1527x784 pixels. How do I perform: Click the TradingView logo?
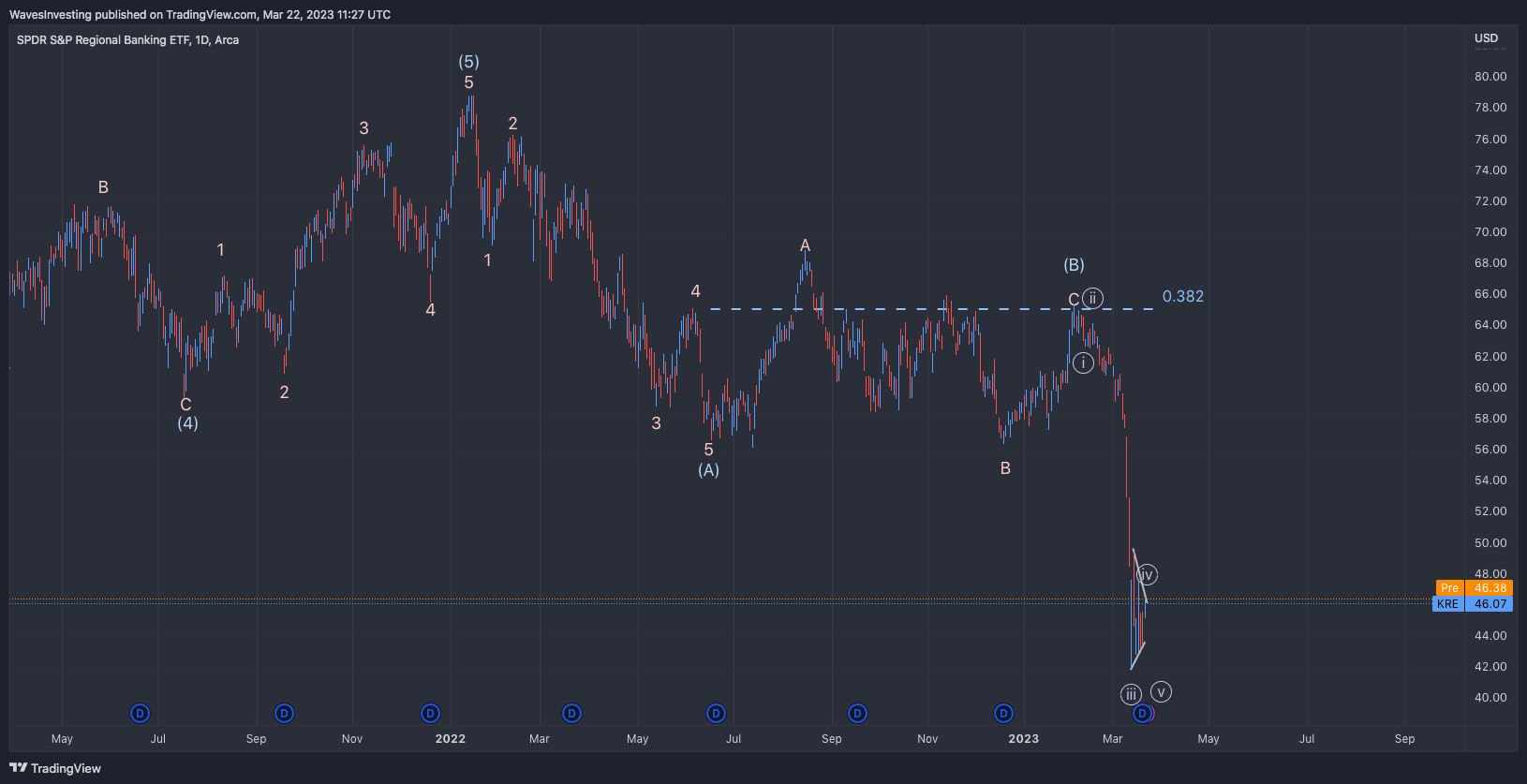click(18, 768)
